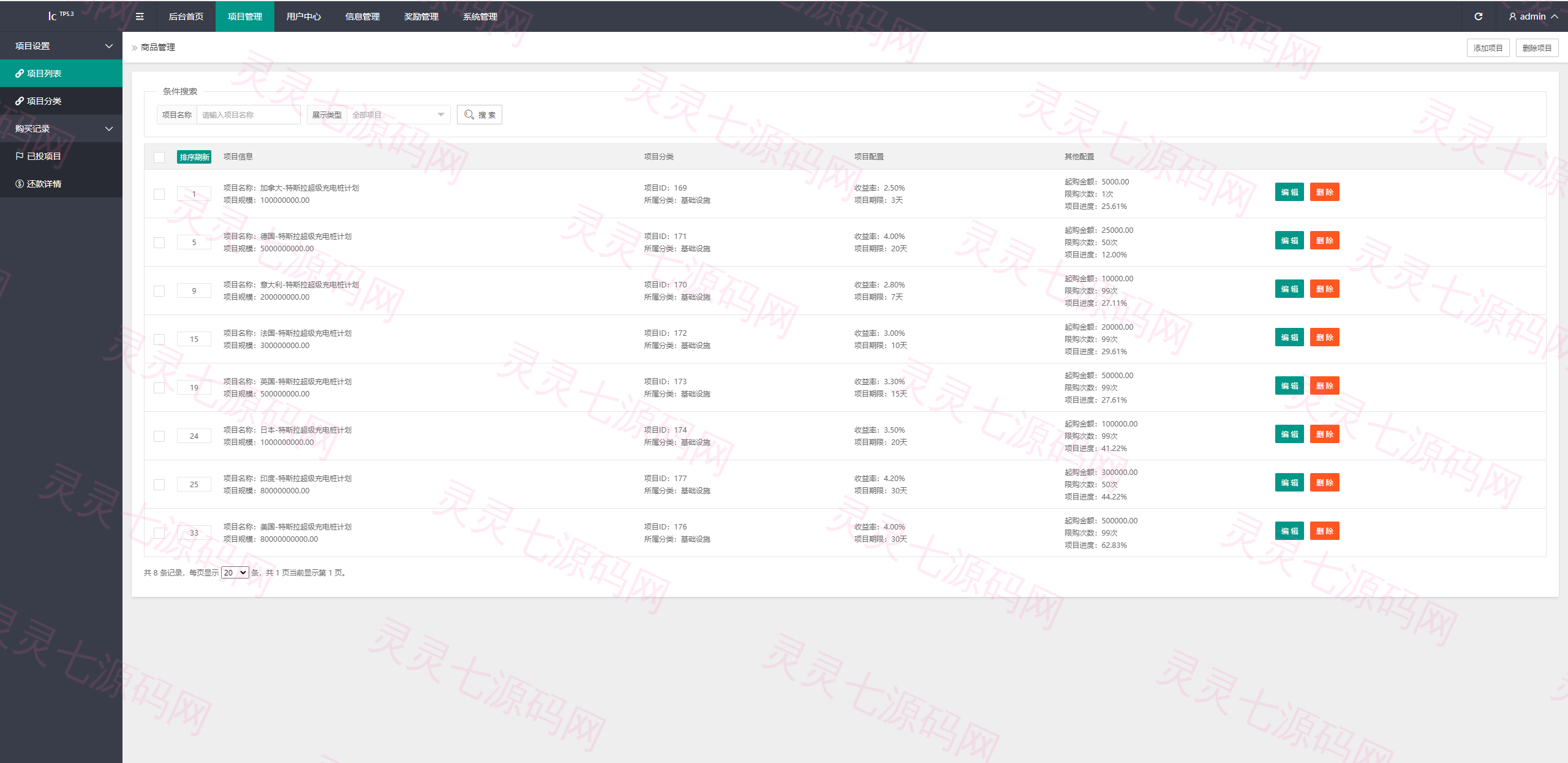Click the 删除项目 button
Screen dimensions: 1568x763
[1537, 48]
